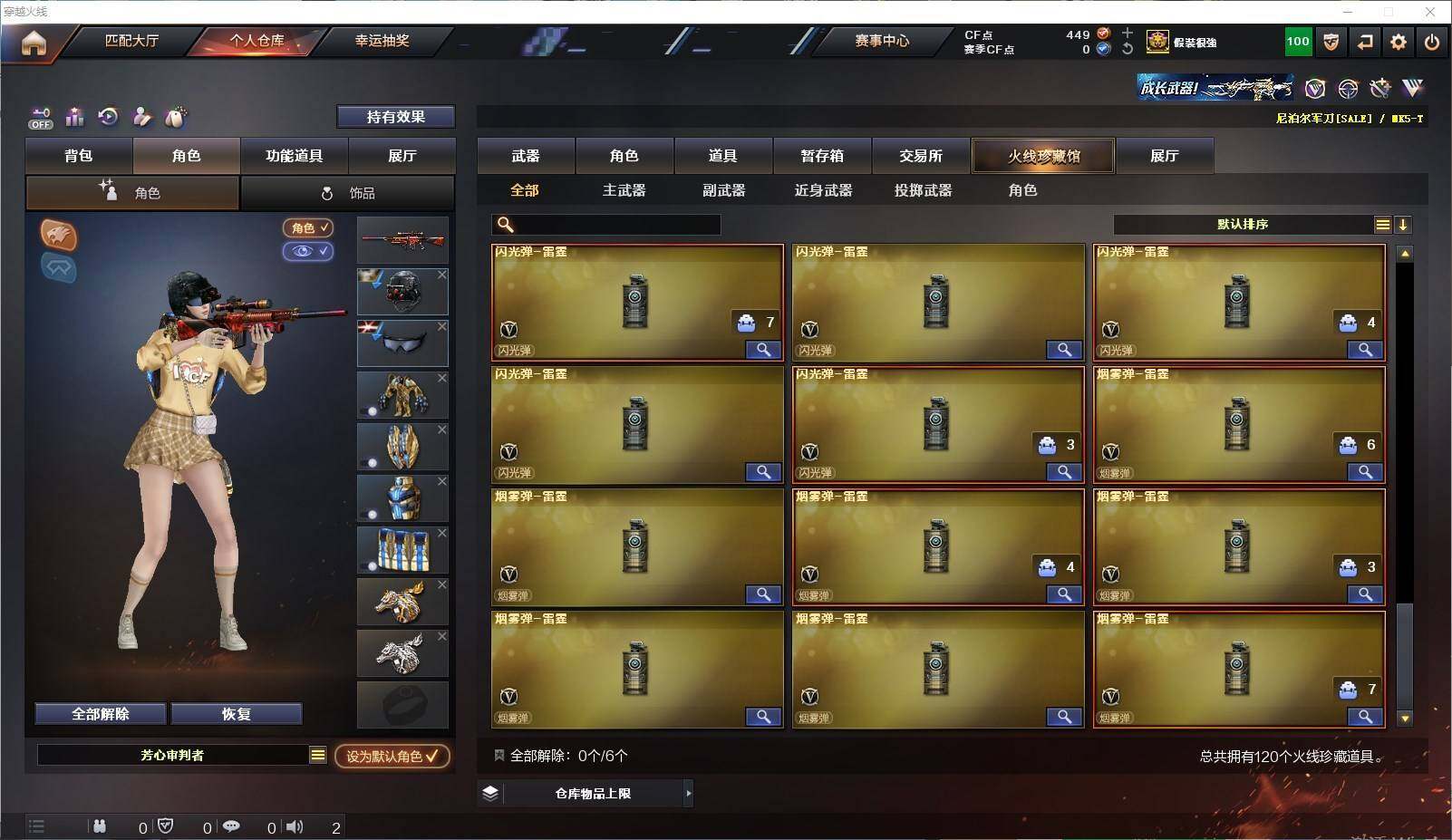This screenshot has width=1452, height=840.
Task: Open character name list next to 芳心审判者
Action: pyautogui.click(x=317, y=755)
